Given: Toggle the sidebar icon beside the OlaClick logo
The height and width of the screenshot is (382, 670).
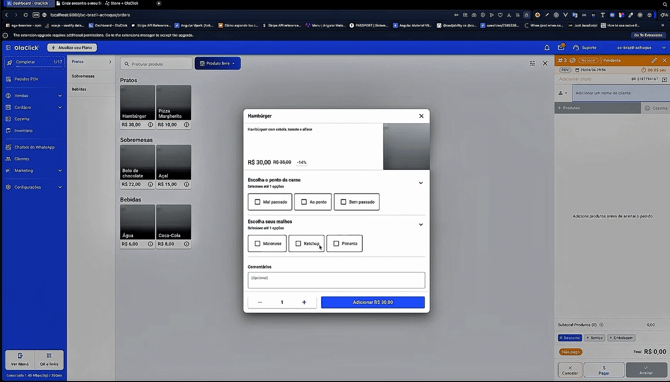Looking at the screenshot, I should (x=8, y=47).
